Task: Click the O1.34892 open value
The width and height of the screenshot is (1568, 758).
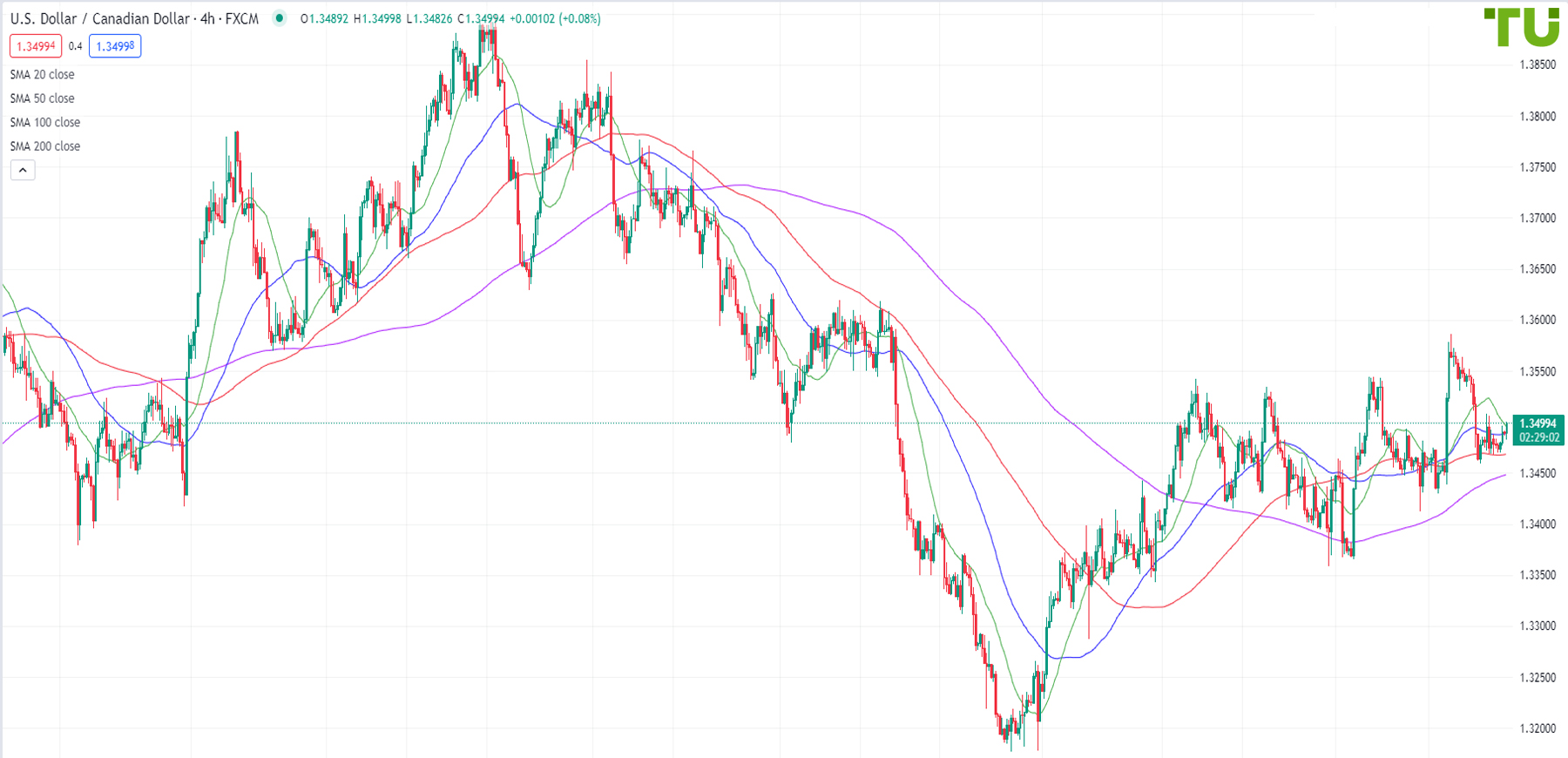Action: pyautogui.click(x=325, y=18)
